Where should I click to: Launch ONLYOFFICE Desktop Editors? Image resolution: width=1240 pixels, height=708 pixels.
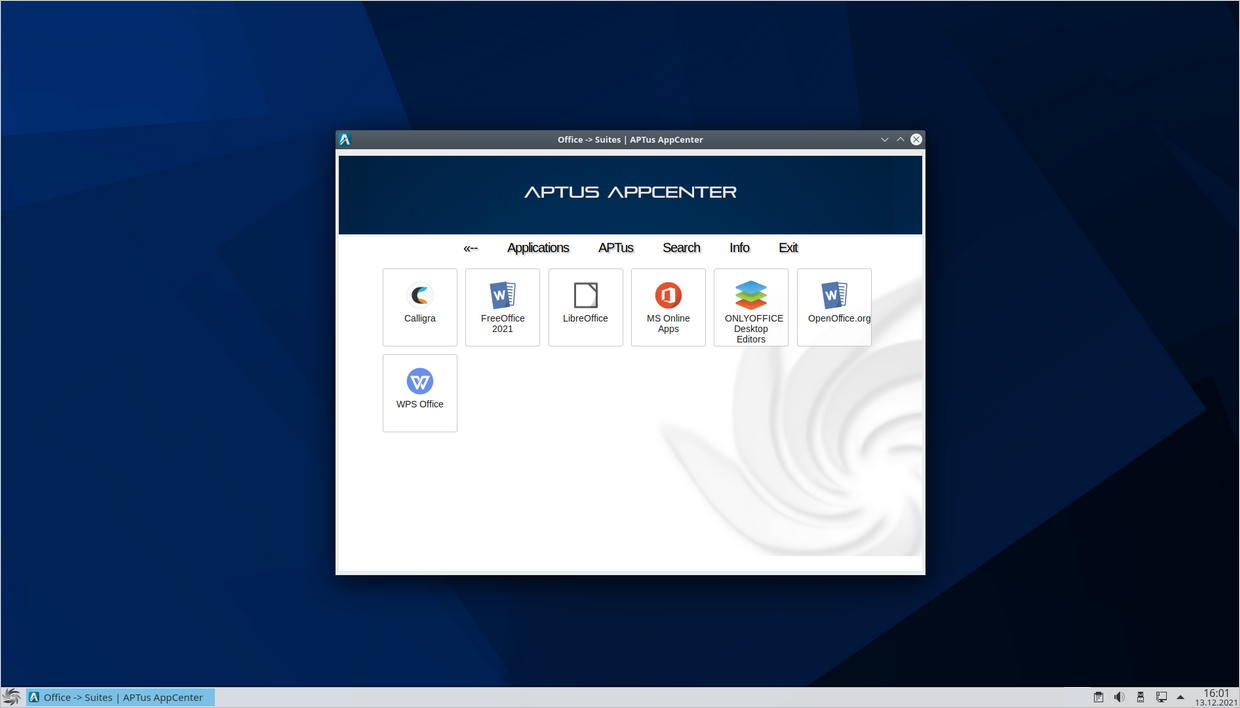point(751,305)
